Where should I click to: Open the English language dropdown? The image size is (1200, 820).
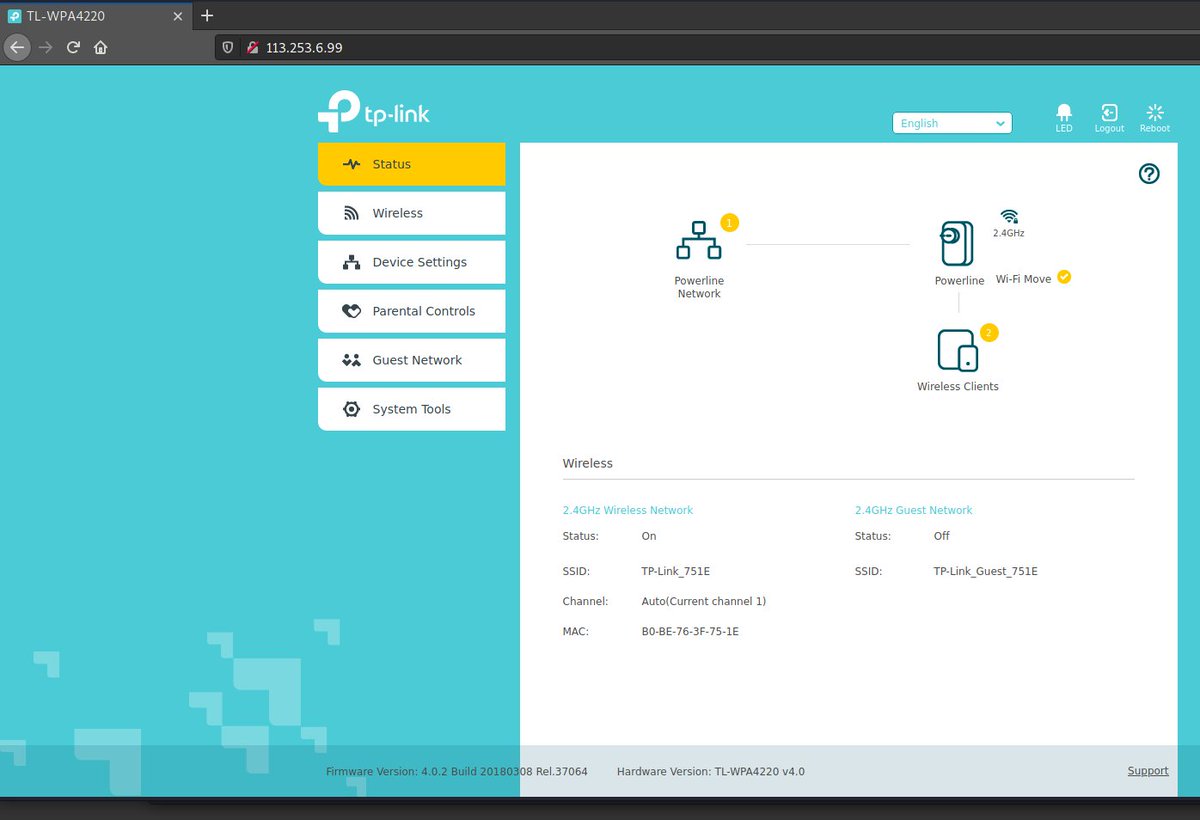click(x=952, y=123)
